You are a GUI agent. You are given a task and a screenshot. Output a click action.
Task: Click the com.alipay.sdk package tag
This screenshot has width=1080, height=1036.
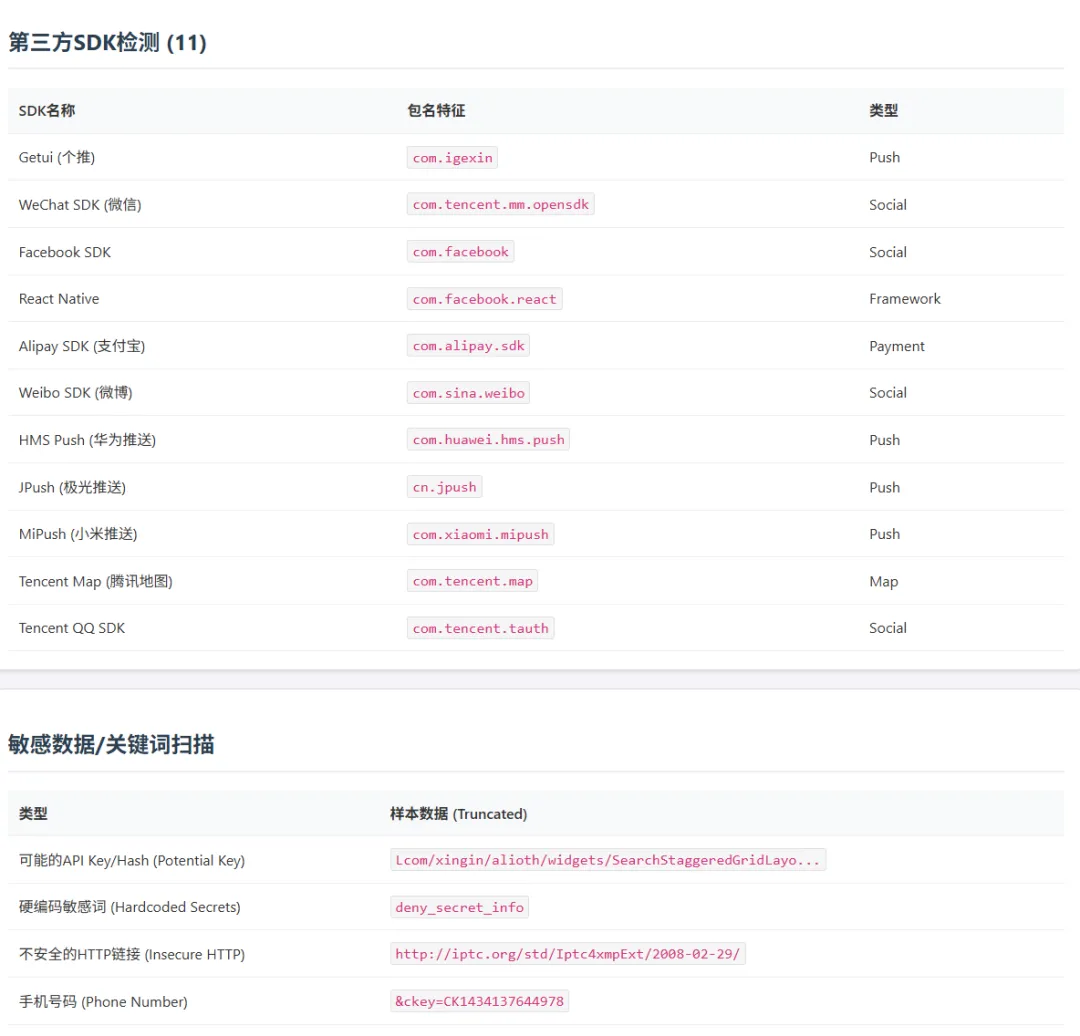[468, 346]
